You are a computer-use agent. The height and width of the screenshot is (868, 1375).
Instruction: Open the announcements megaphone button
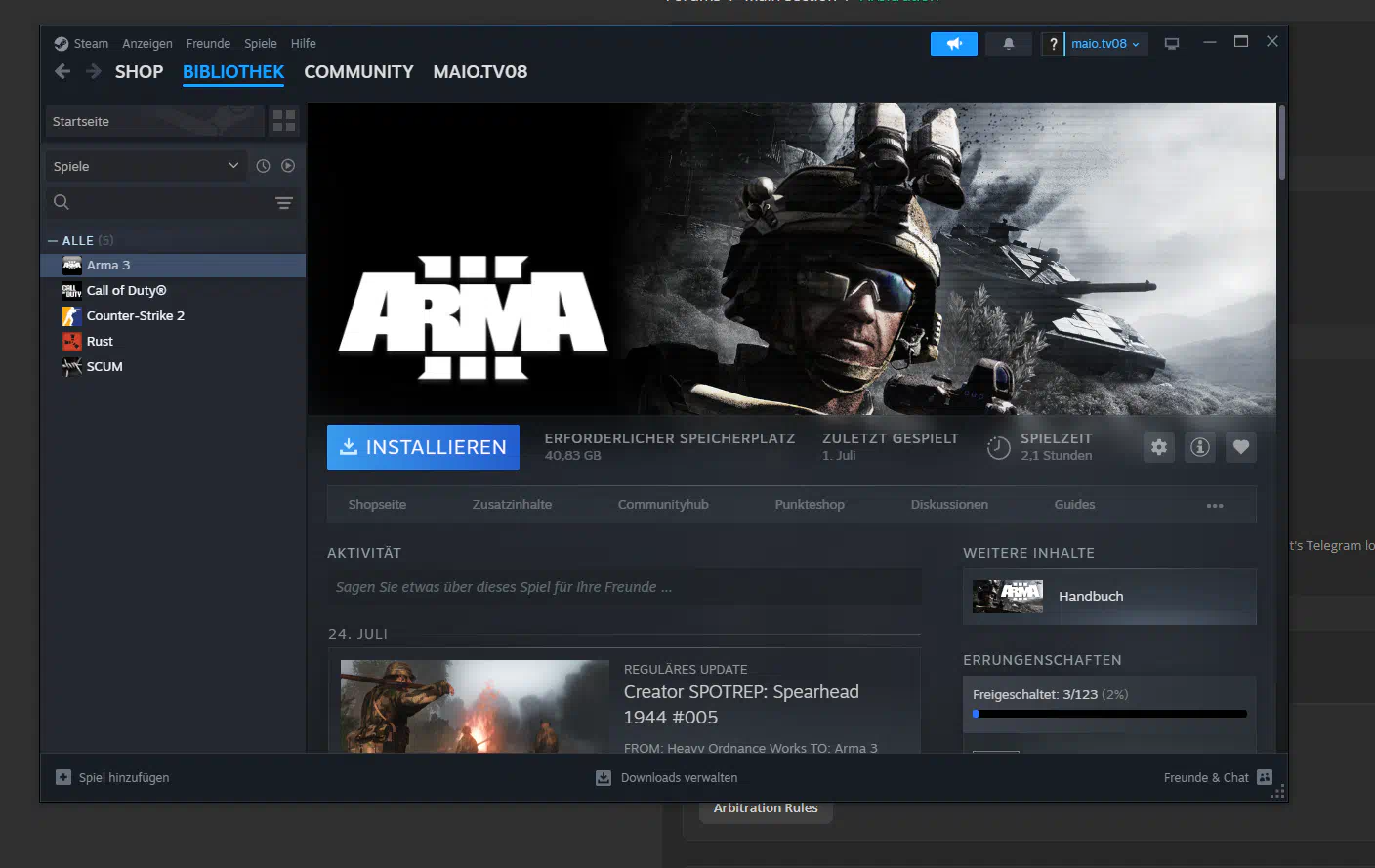954,44
